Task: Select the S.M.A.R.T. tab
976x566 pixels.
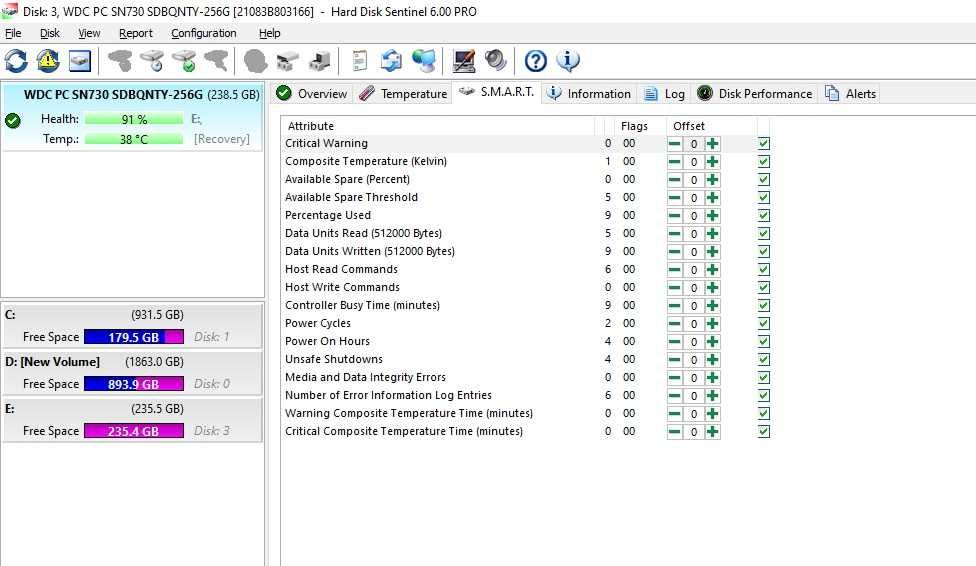Action: coord(497,92)
